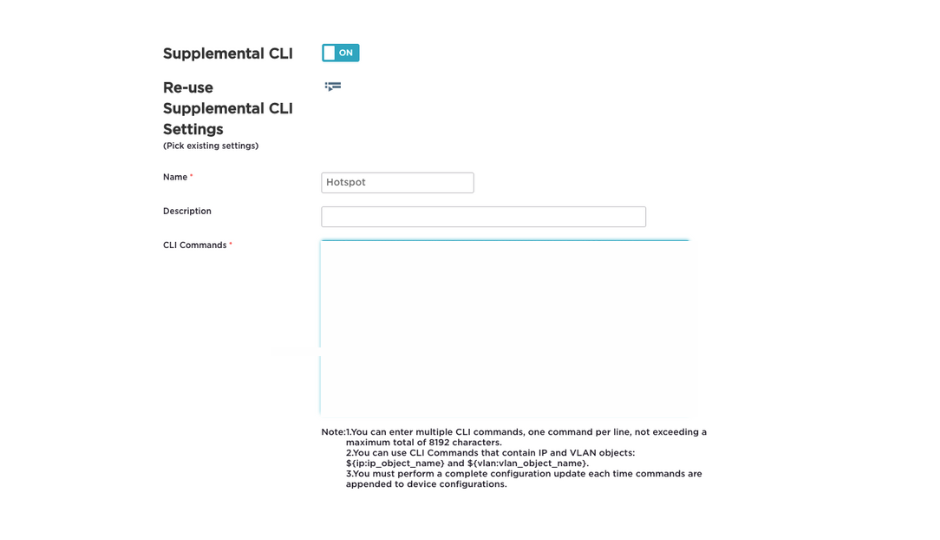The width and height of the screenshot is (940, 540).
Task: Click the Supplemental CLI heading
Action: point(228,54)
